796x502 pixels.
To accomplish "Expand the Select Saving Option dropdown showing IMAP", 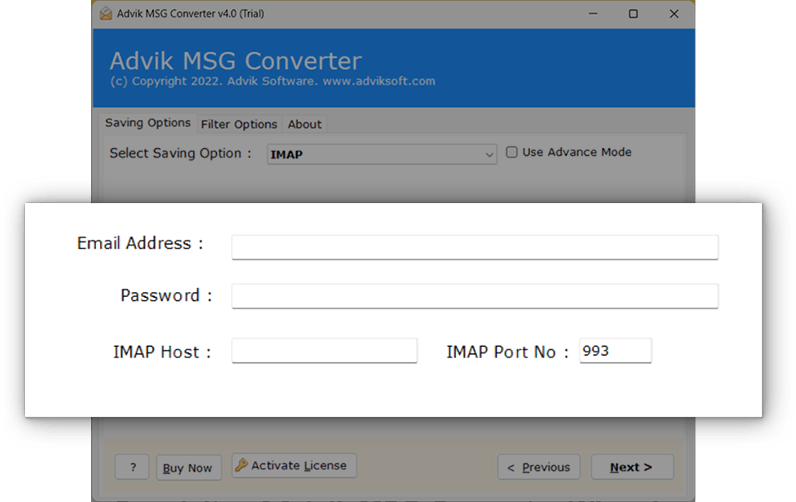I will [382, 154].
